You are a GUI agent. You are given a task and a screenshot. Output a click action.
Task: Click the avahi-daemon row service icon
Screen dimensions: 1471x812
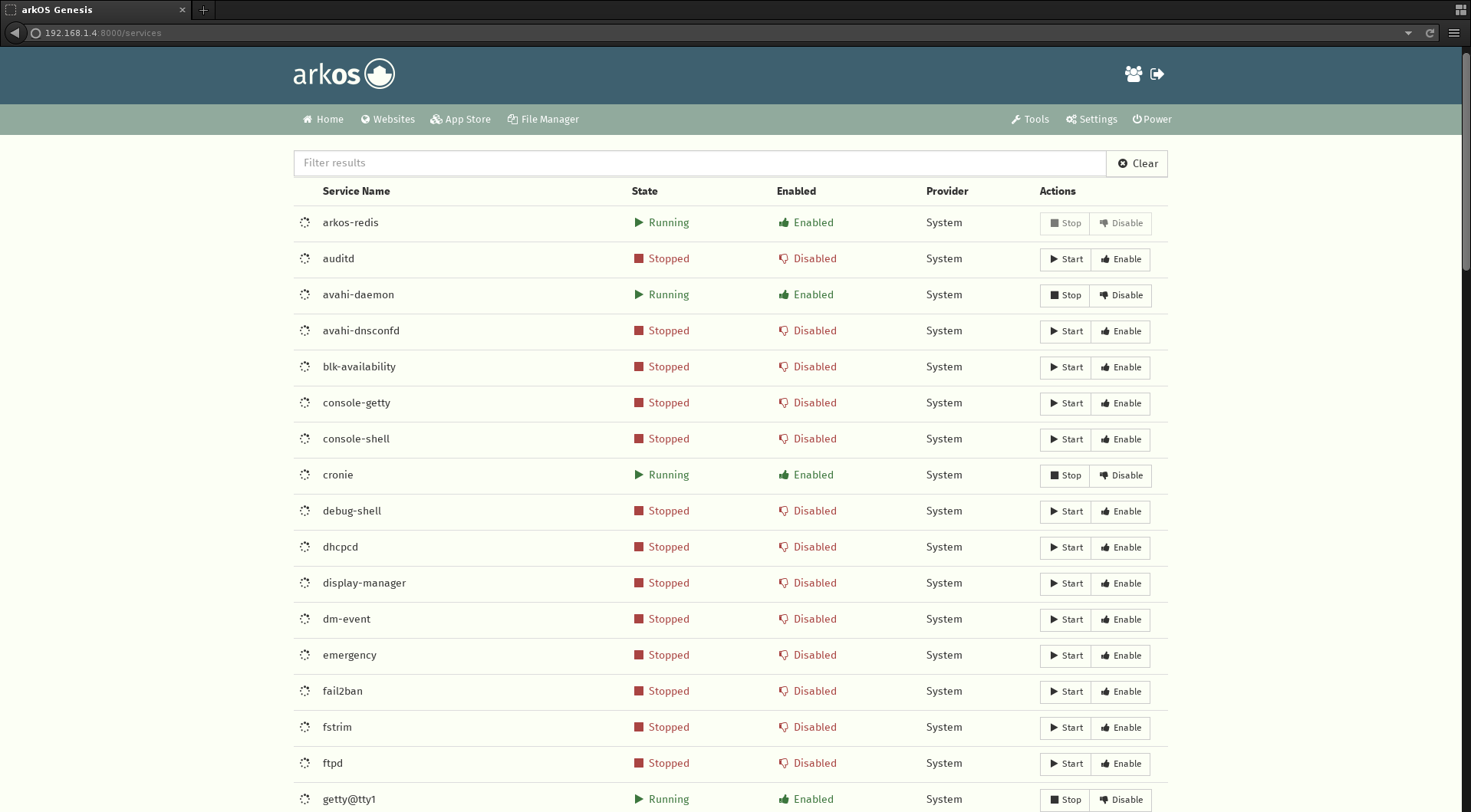pyautogui.click(x=304, y=295)
